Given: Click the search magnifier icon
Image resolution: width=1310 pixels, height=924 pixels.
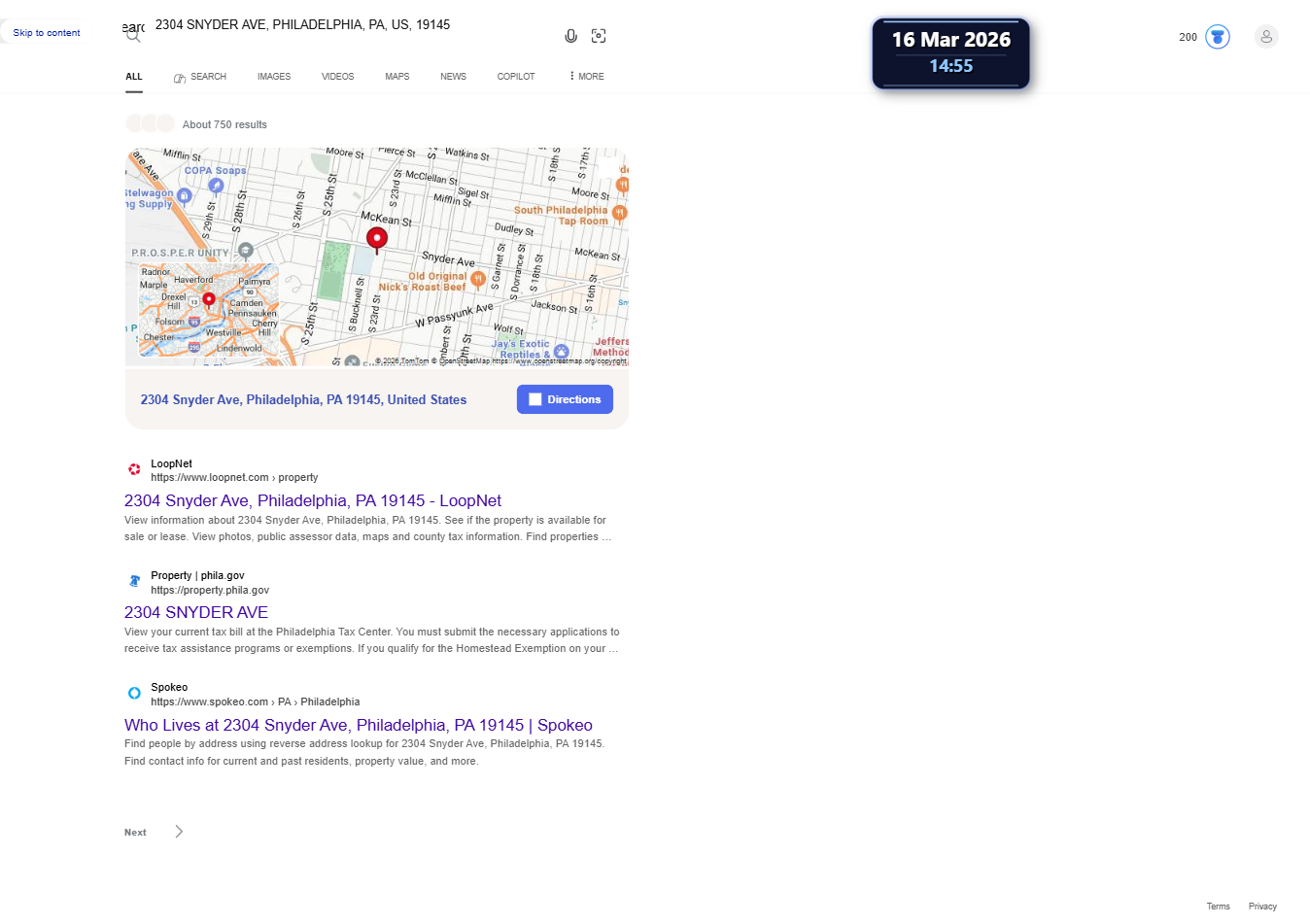Looking at the screenshot, I should (x=133, y=36).
